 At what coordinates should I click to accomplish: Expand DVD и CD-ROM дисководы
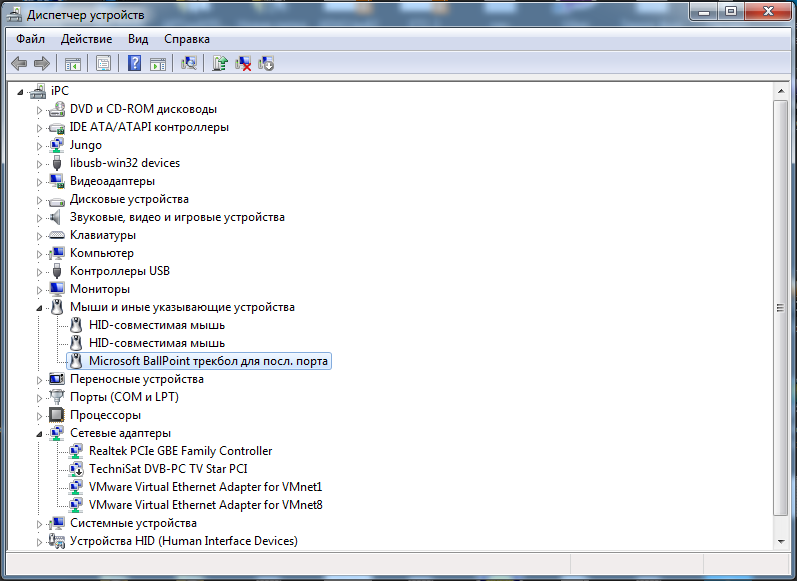pos(39,110)
